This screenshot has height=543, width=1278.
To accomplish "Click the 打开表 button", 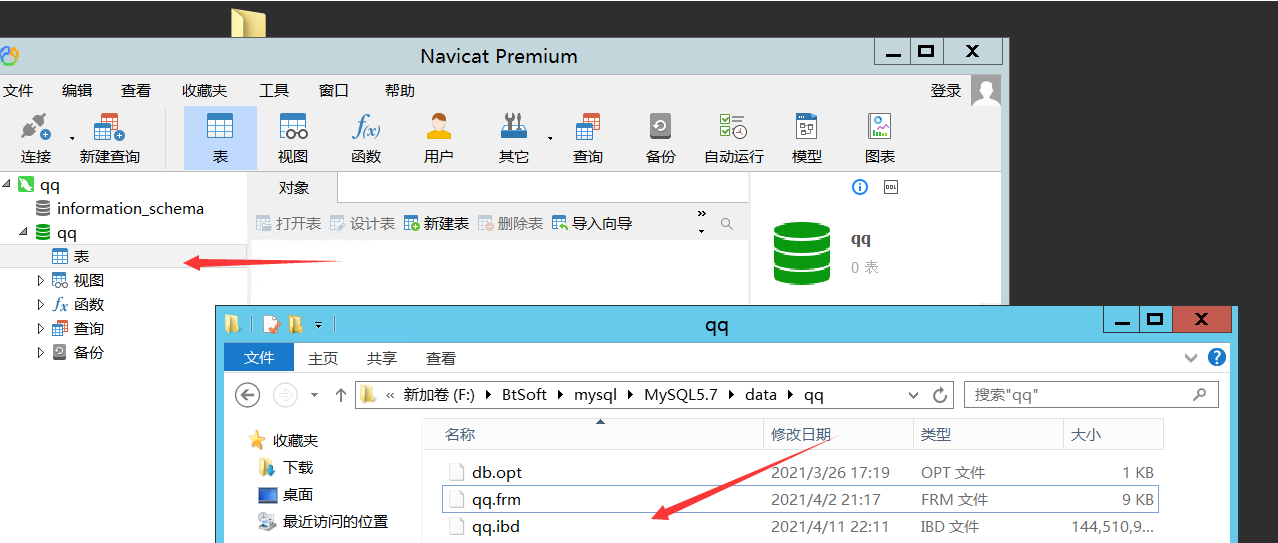I will 289,223.
